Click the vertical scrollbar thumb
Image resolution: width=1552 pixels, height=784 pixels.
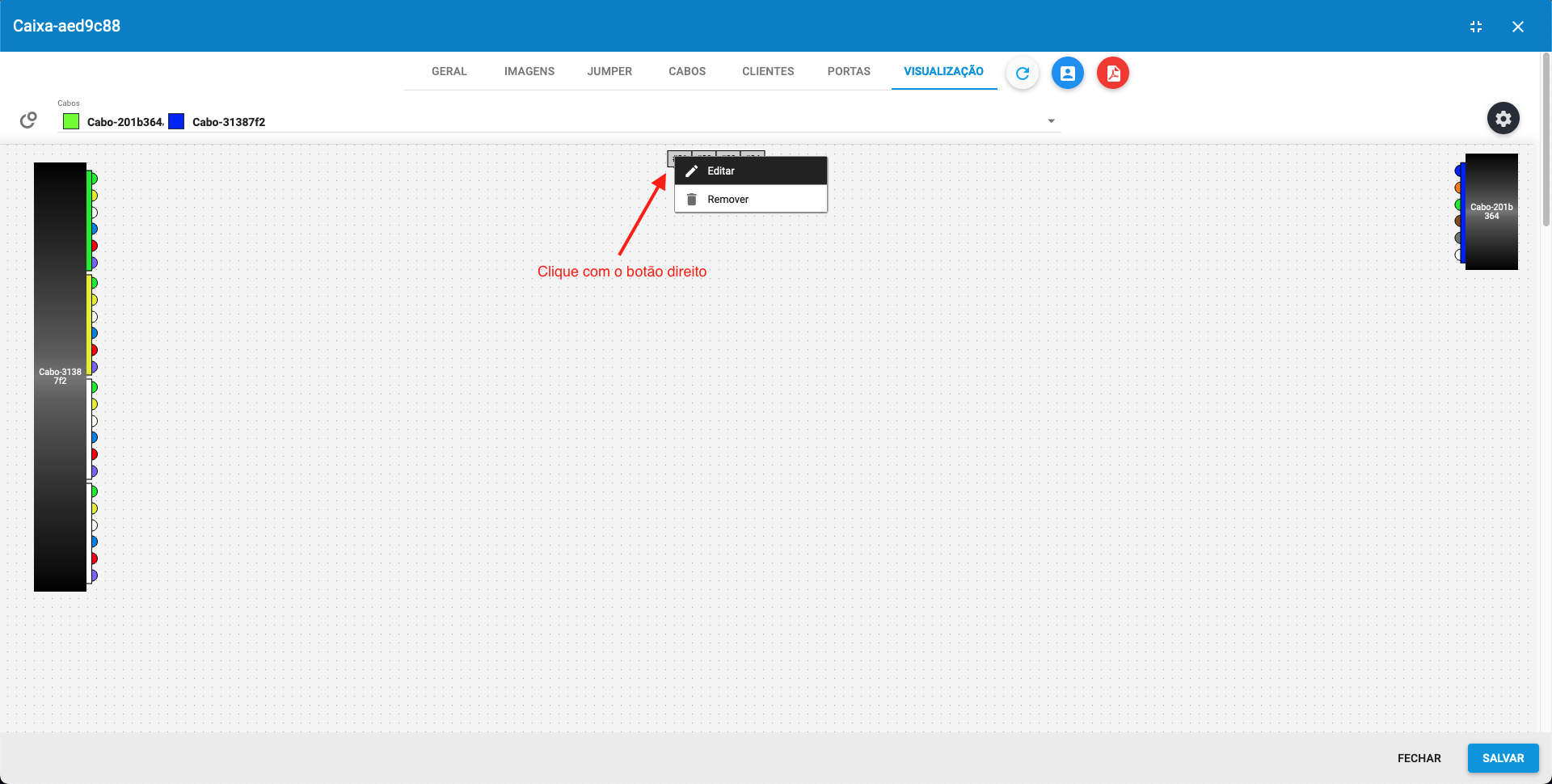(x=1546, y=139)
